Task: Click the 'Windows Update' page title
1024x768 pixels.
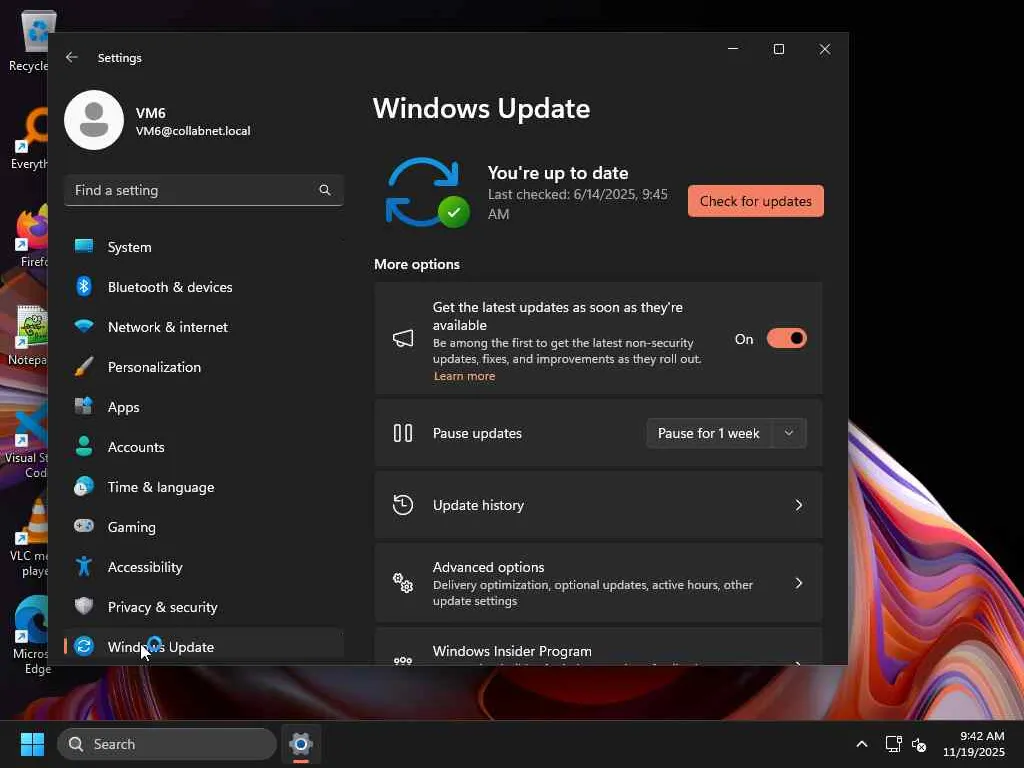Action: pos(481,108)
